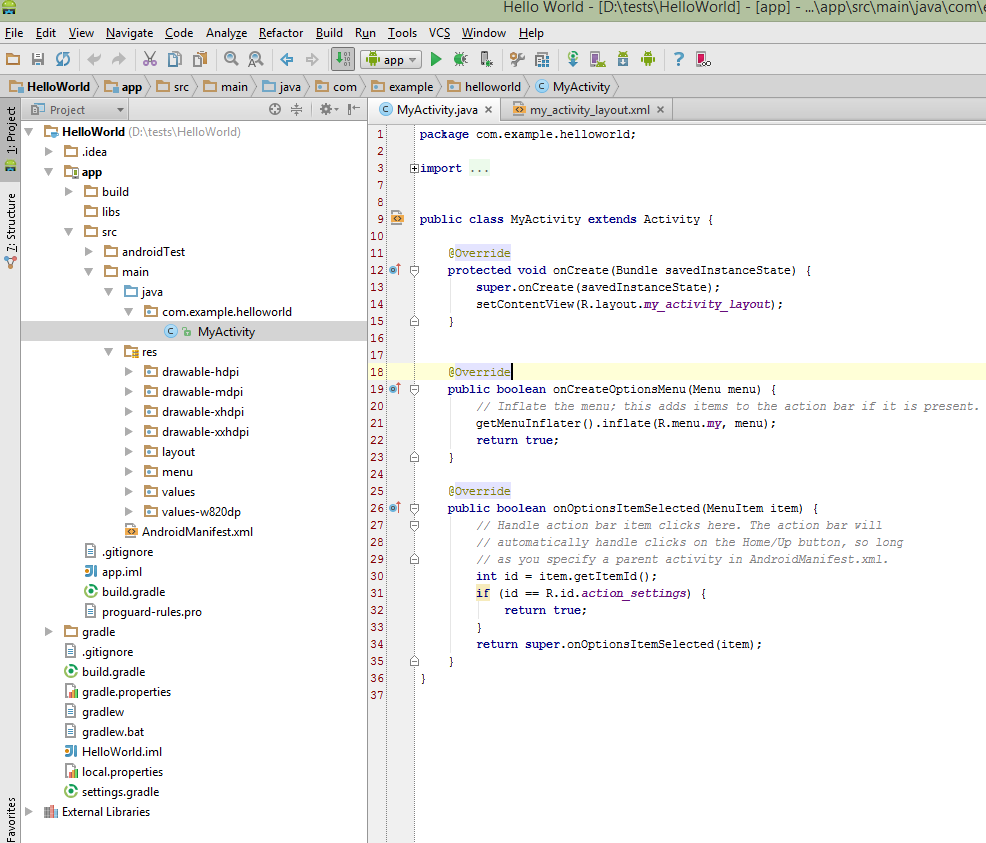Click the green Run app button

436,60
